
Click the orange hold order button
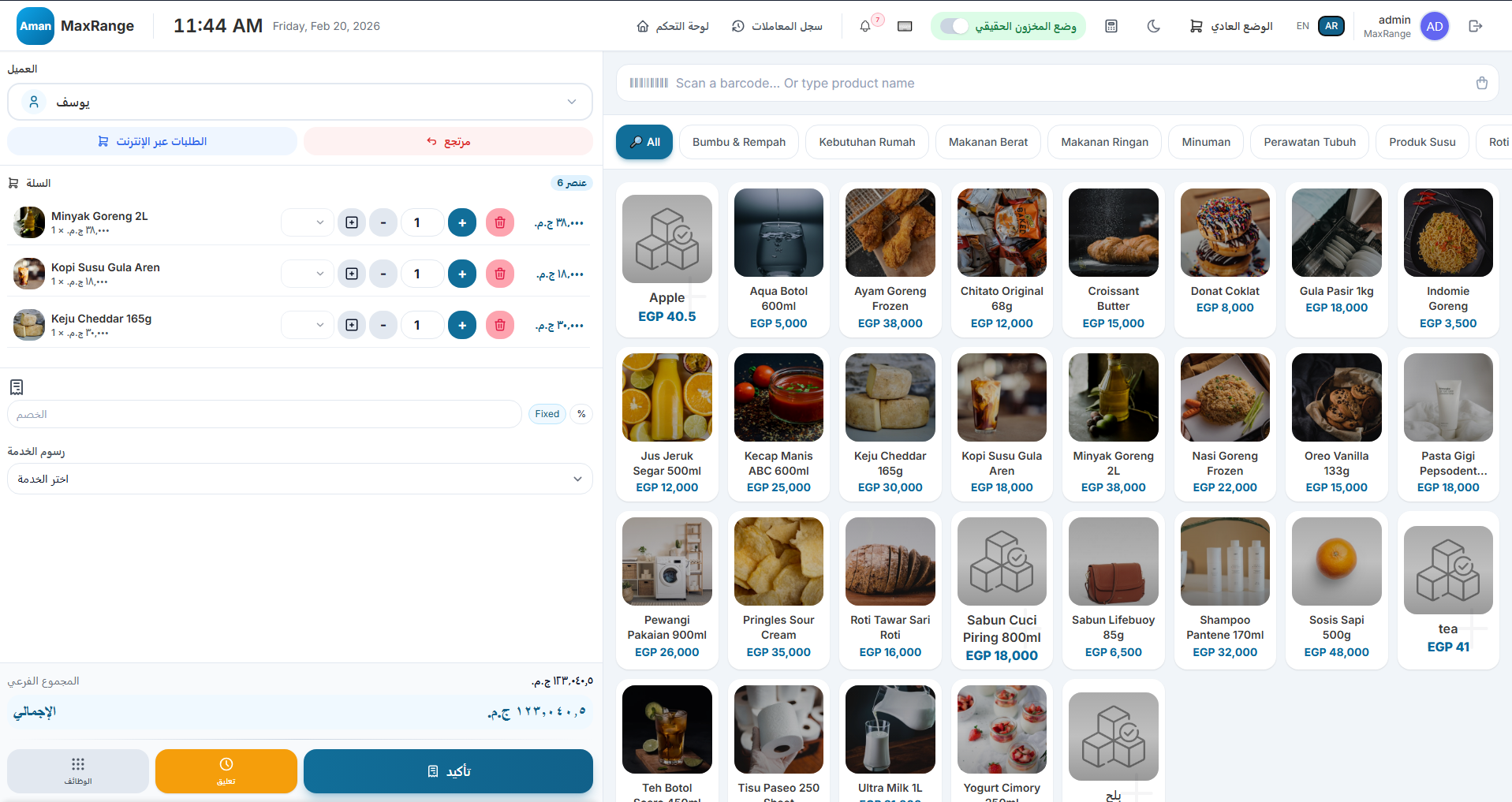coord(226,770)
